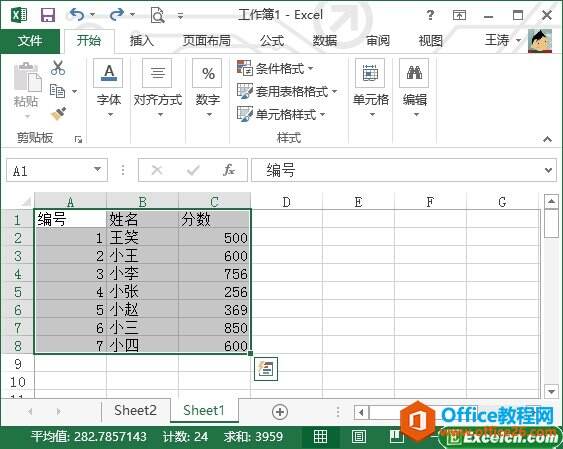Open 条件格式 conditional formatting menu

click(275, 68)
